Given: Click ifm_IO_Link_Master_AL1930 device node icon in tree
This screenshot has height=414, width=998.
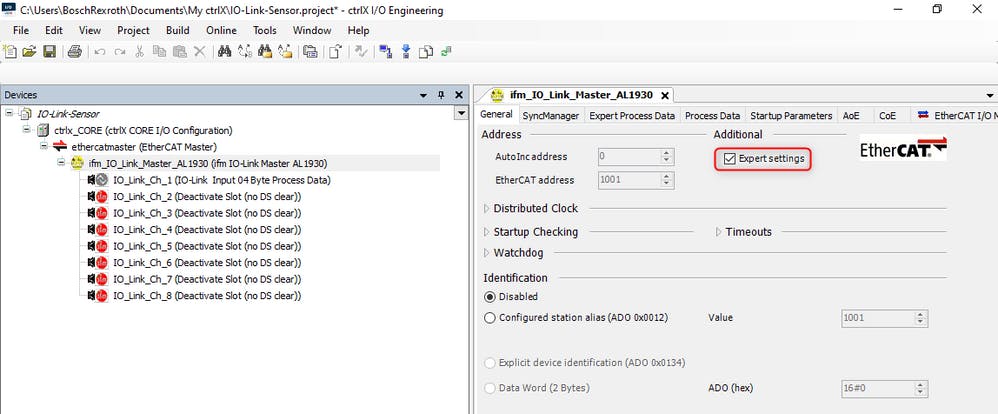Looking at the screenshot, I should (77, 164).
